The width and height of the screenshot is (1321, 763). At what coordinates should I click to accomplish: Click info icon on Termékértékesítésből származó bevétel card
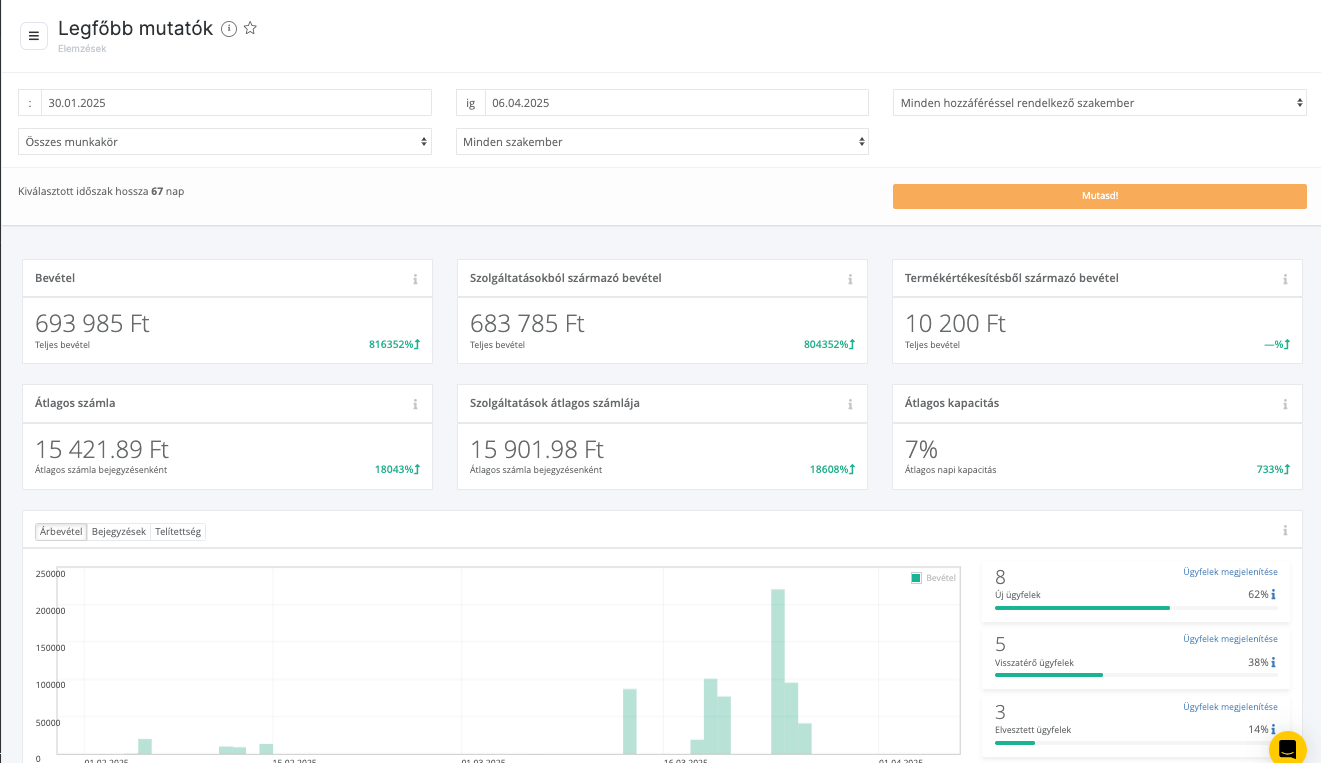coord(1285,279)
